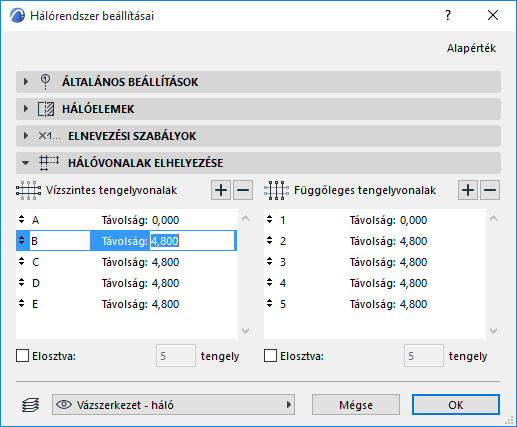517x427 pixels.
Task: Click the vertical grid lines icon
Action: [276, 190]
